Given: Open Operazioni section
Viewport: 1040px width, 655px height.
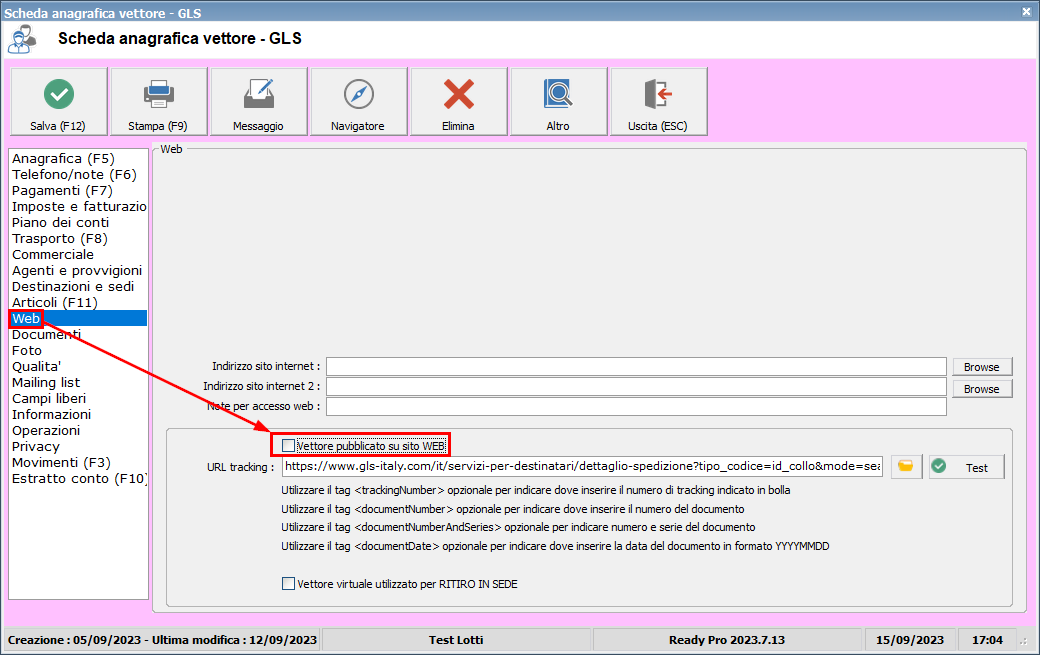Looking at the screenshot, I should [x=78, y=430].
